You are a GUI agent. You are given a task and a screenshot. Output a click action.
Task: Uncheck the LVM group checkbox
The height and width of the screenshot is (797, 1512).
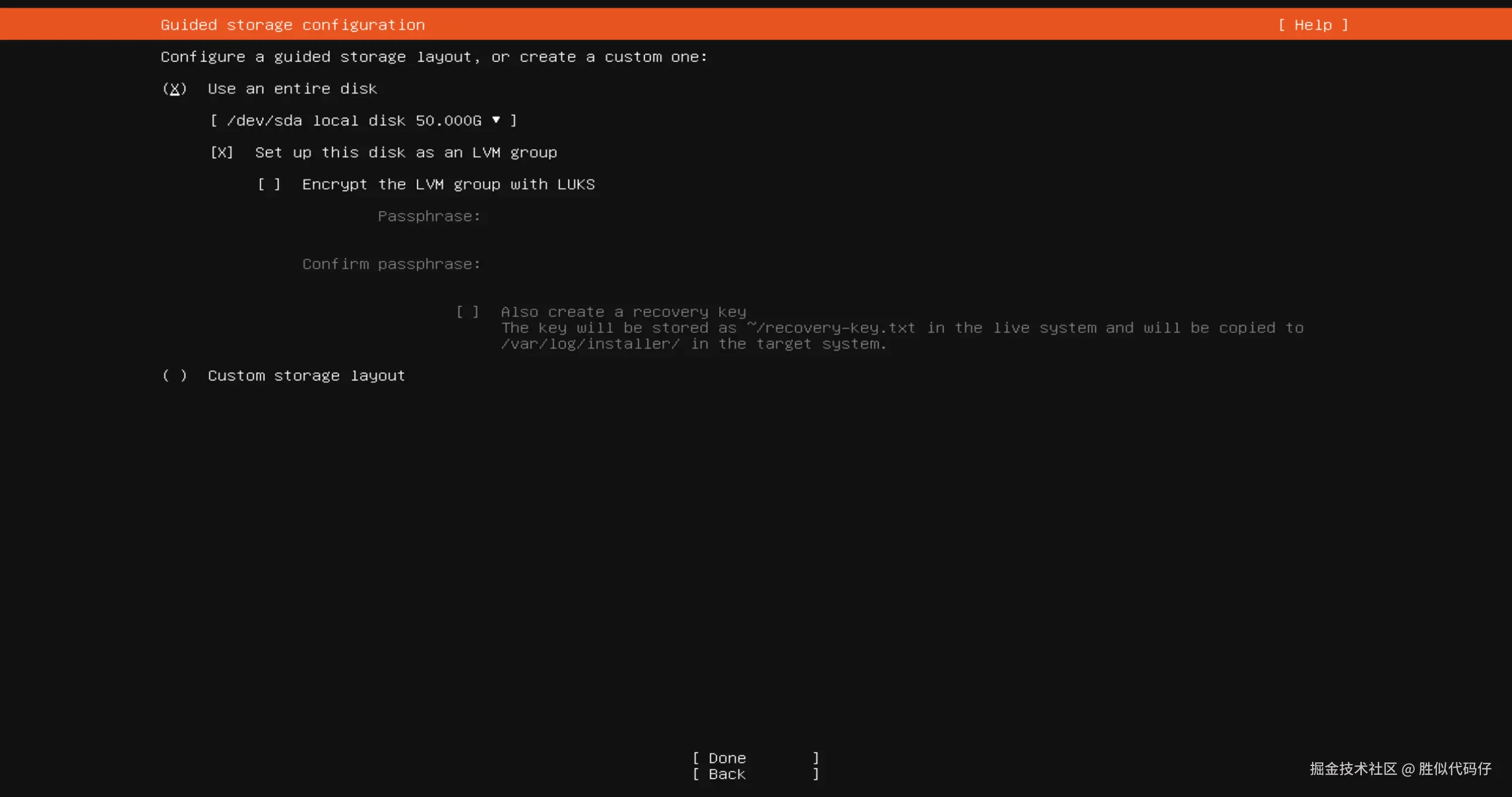pos(222,152)
